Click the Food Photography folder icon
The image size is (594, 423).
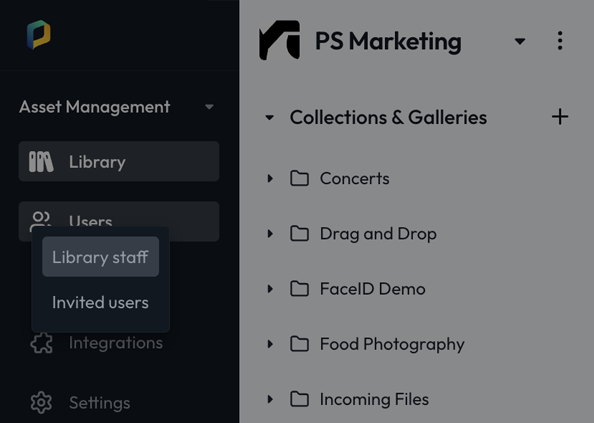[x=299, y=344]
